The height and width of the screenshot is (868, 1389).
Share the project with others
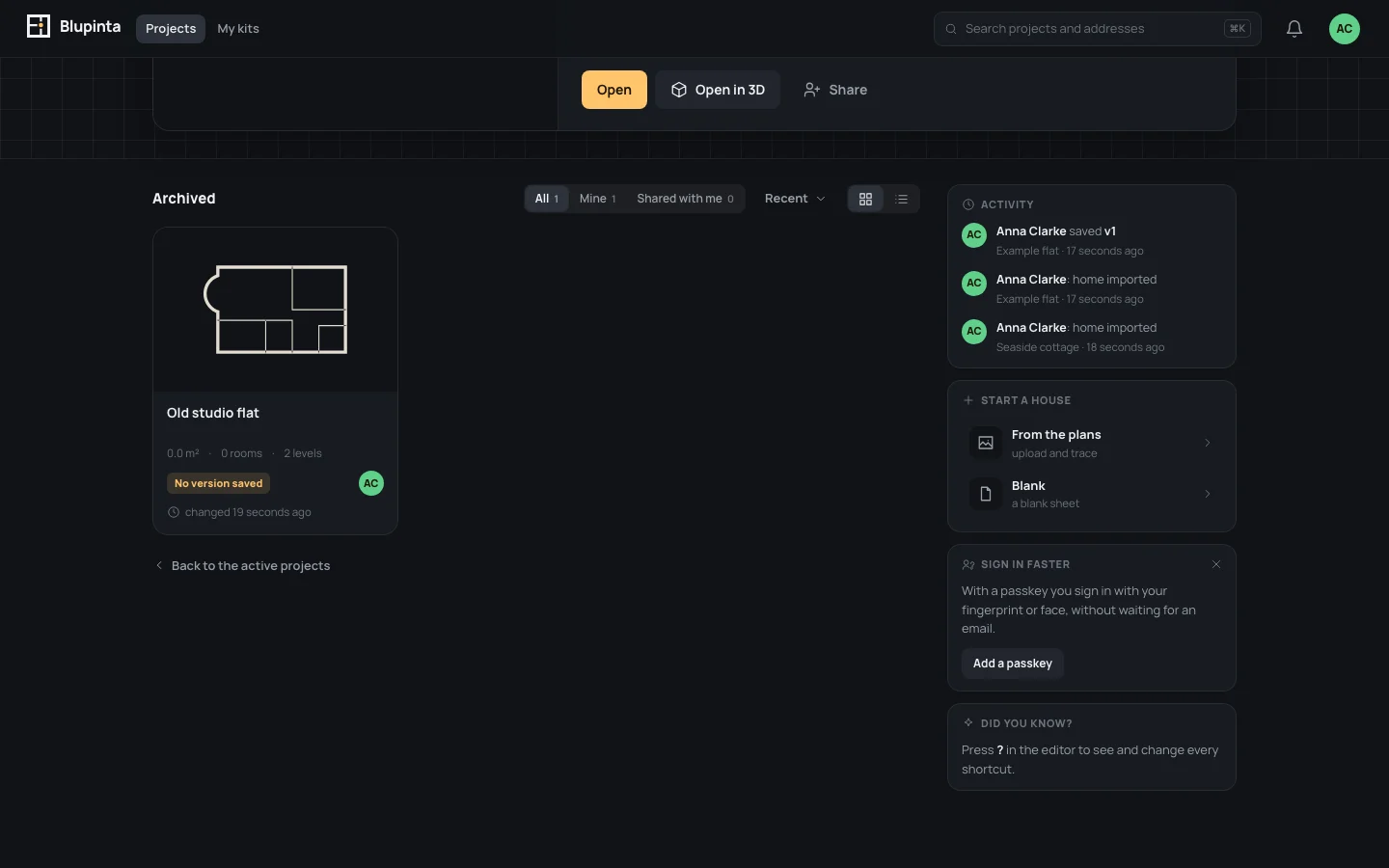pyautogui.click(x=835, y=90)
